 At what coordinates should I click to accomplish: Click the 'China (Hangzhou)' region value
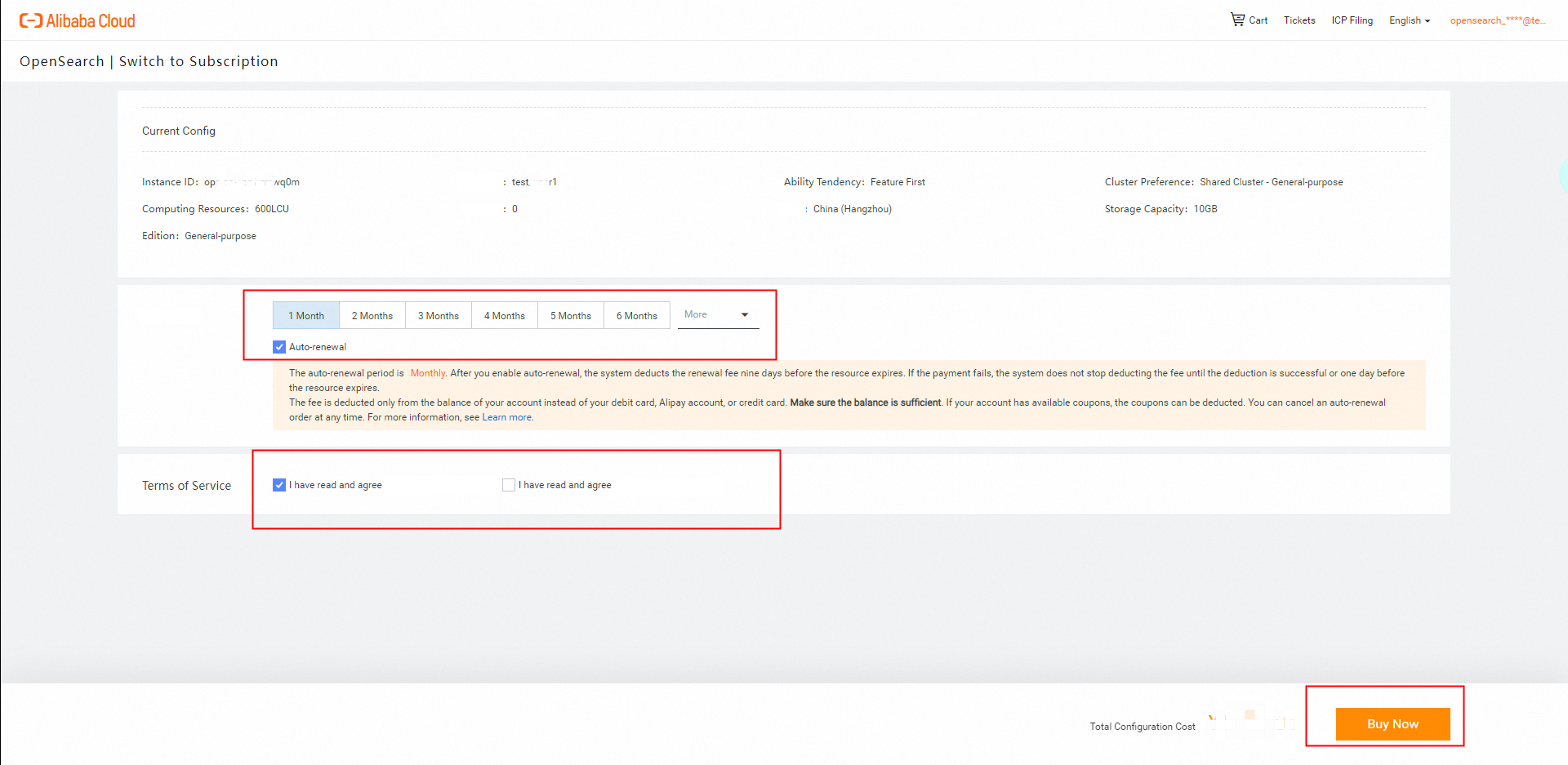coord(853,209)
